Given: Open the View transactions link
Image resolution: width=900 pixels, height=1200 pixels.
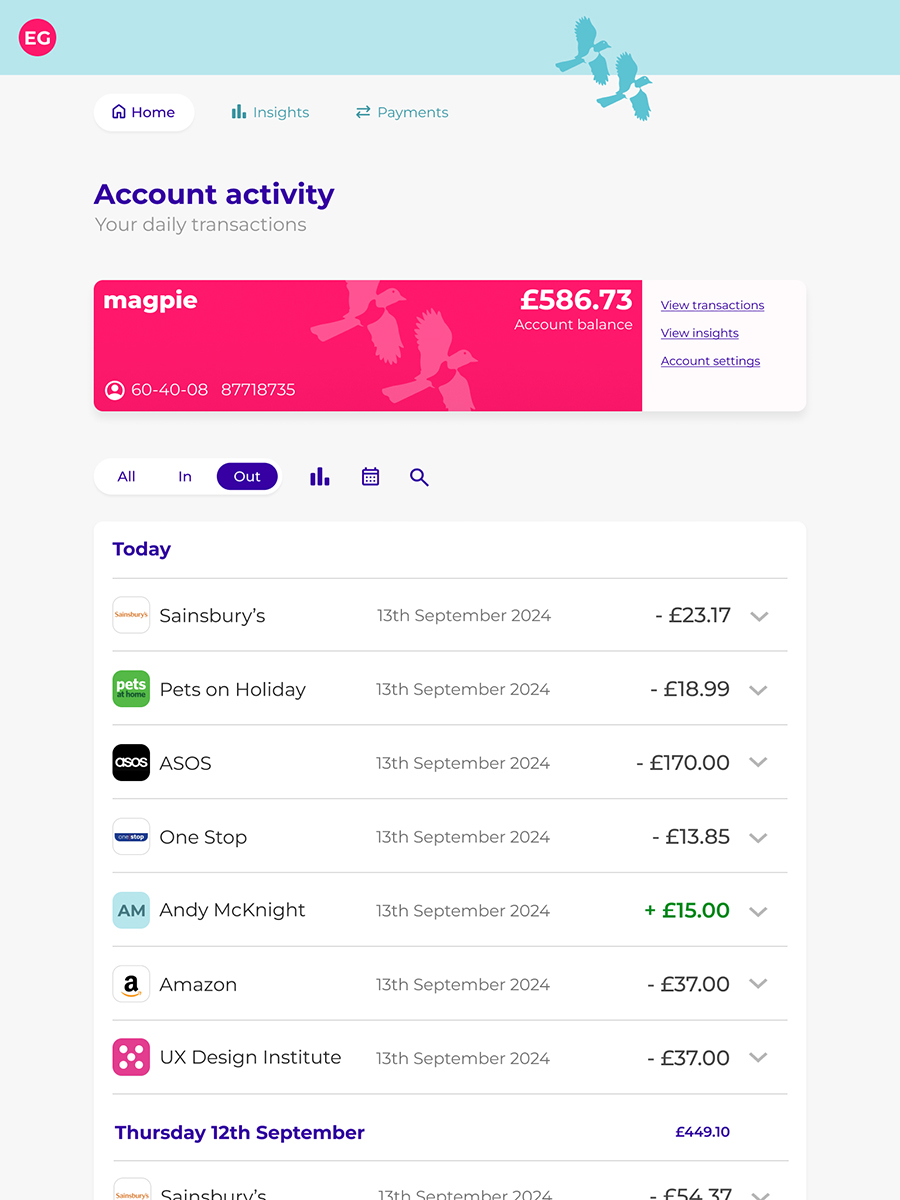Looking at the screenshot, I should click(712, 305).
